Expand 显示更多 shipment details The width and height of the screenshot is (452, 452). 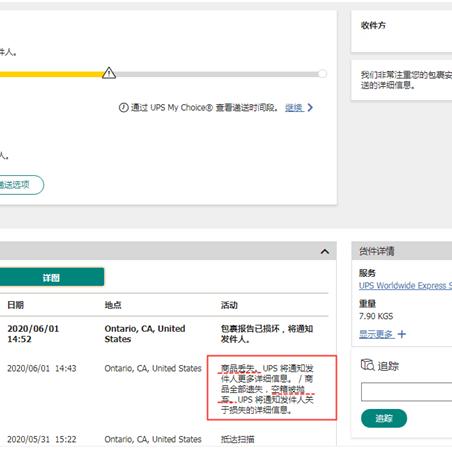(x=376, y=334)
